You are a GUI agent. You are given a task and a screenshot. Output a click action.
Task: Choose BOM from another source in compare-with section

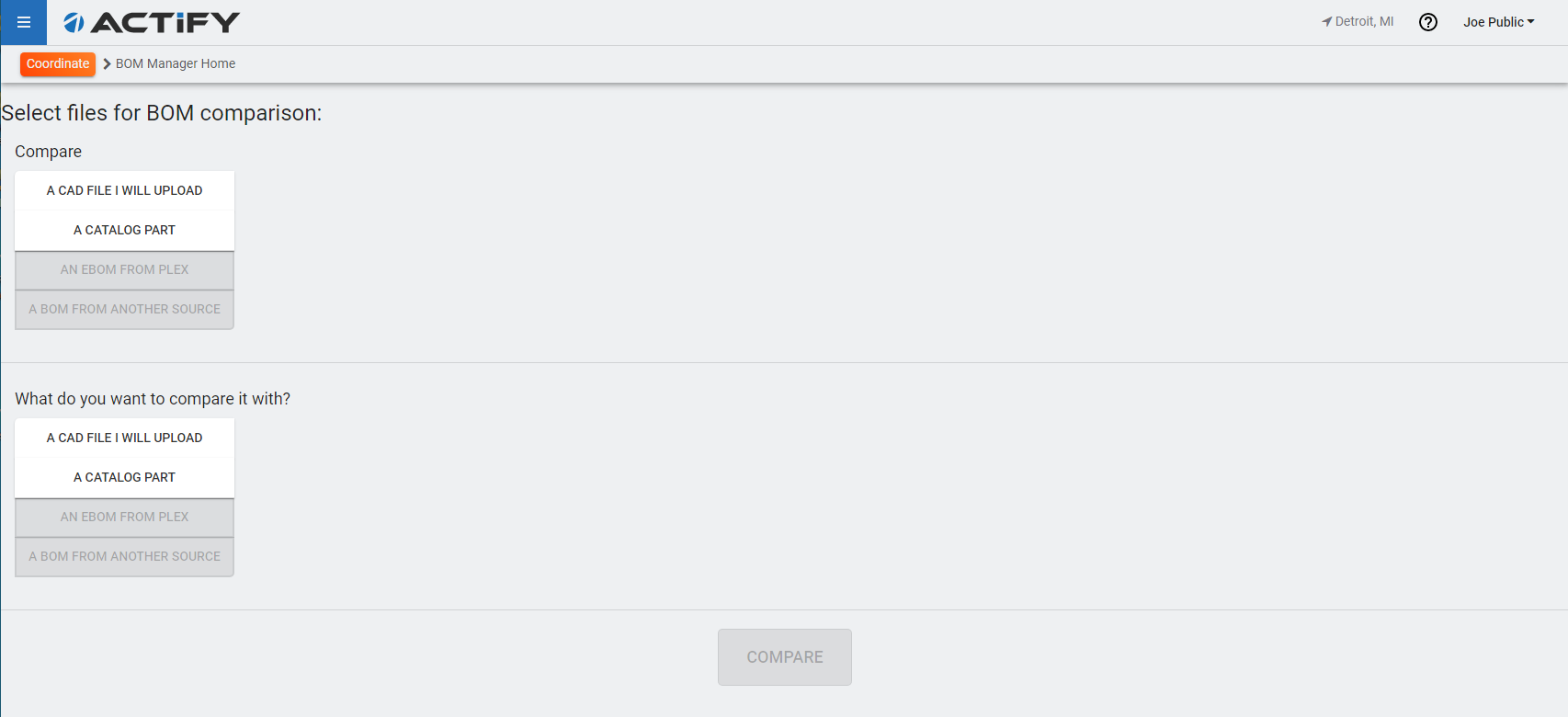pyautogui.click(x=124, y=556)
